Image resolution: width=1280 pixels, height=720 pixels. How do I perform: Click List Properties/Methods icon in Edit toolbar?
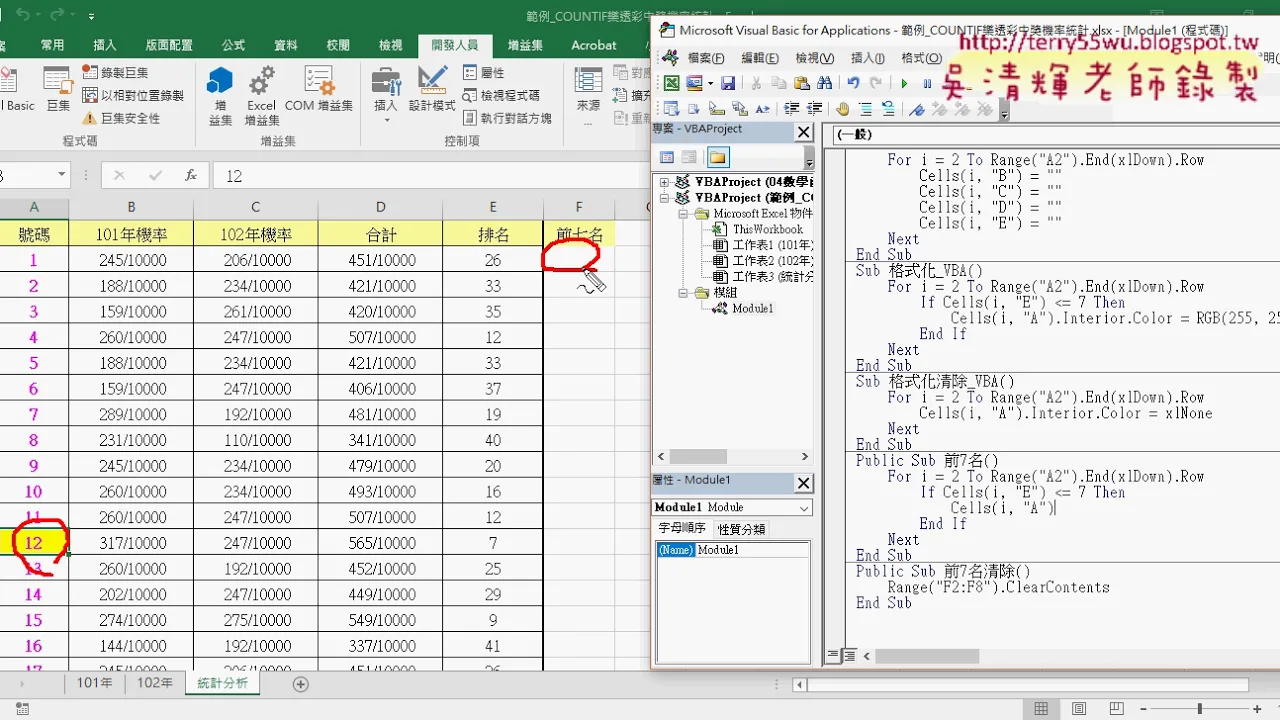click(x=671, y=108)
